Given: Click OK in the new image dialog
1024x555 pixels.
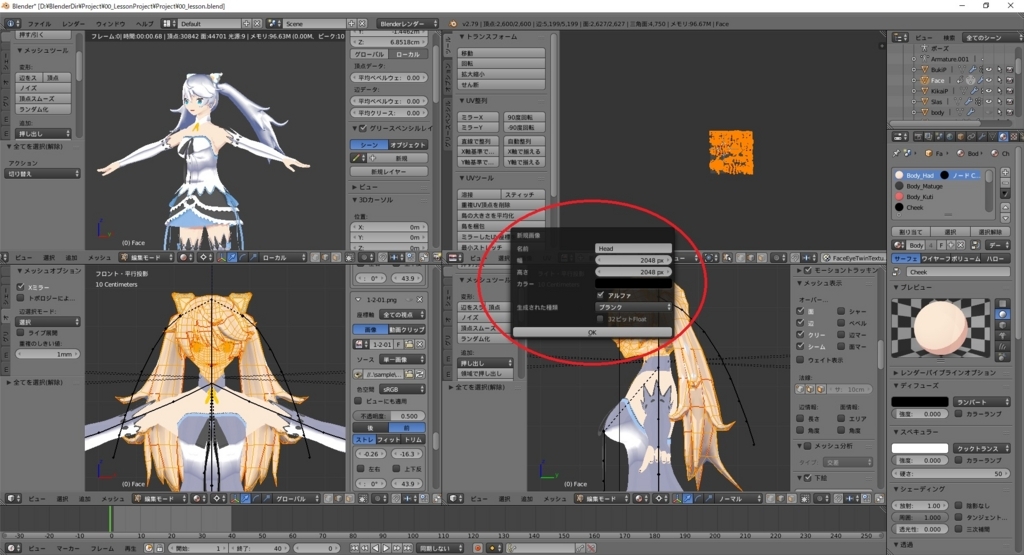Looking at the screenshot, I should (592, 332).
